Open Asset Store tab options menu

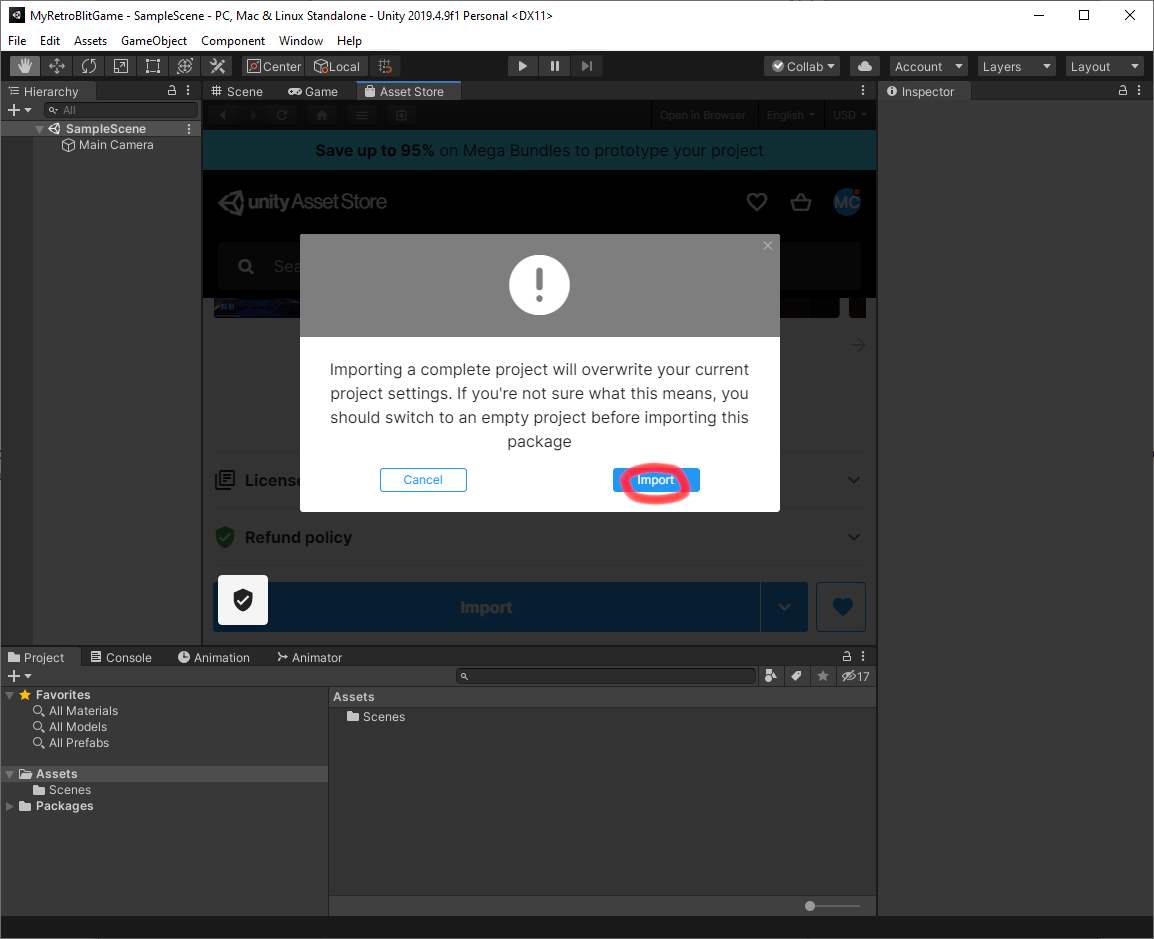[x=863, y=91]
